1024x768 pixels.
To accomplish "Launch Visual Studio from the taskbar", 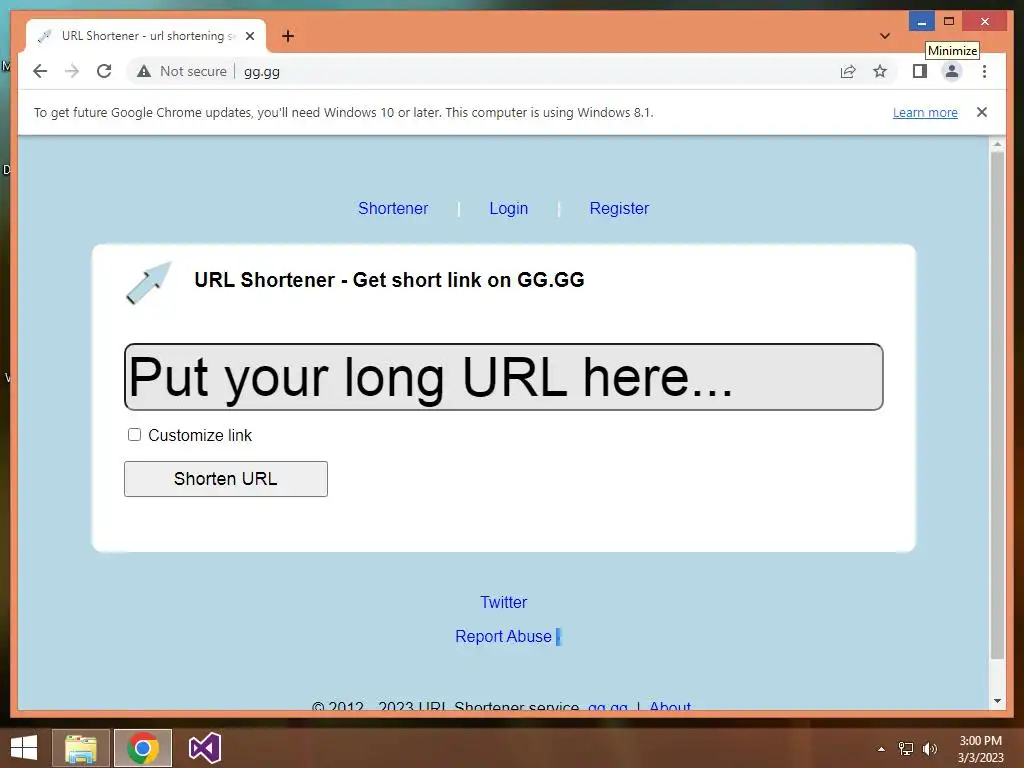I will pyautogui.click(x=204, y=748).
